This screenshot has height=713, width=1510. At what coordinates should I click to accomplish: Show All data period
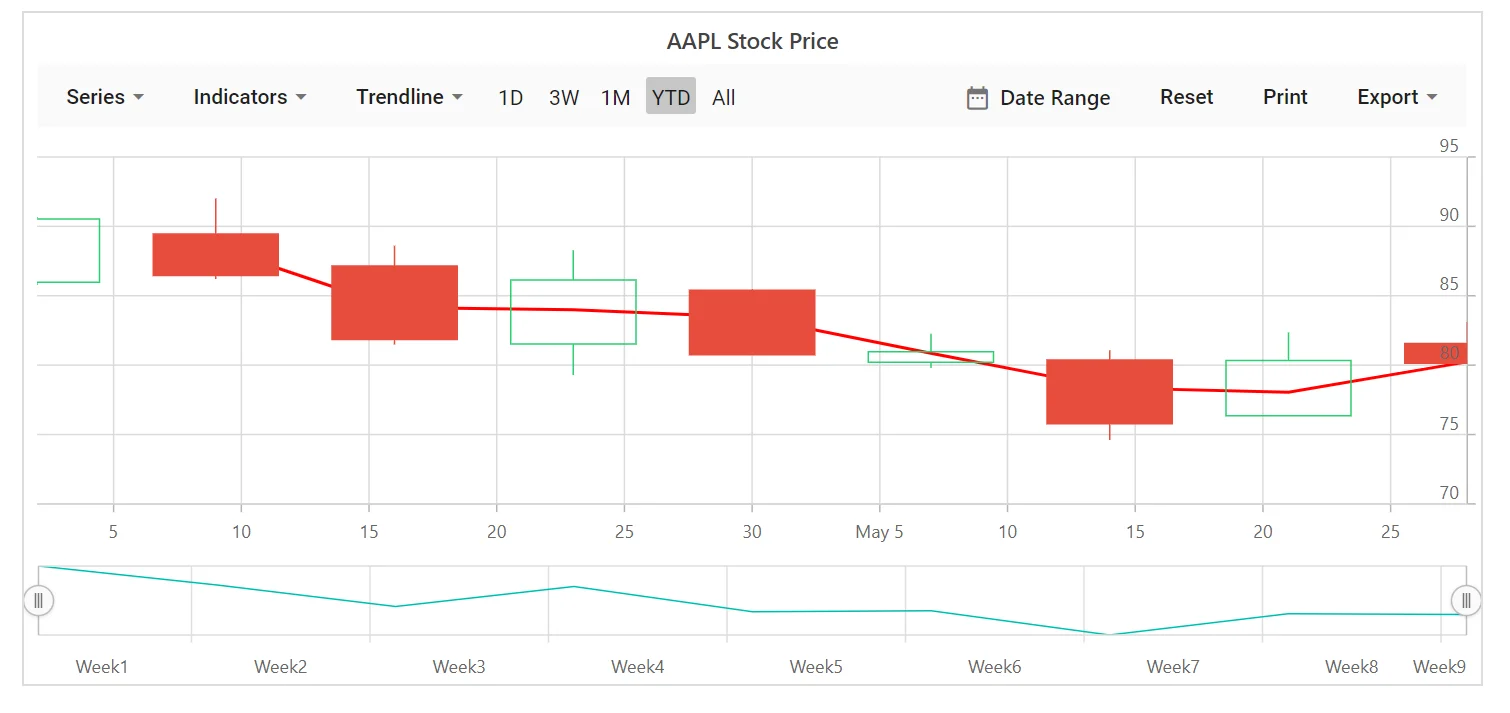[724, 97]
